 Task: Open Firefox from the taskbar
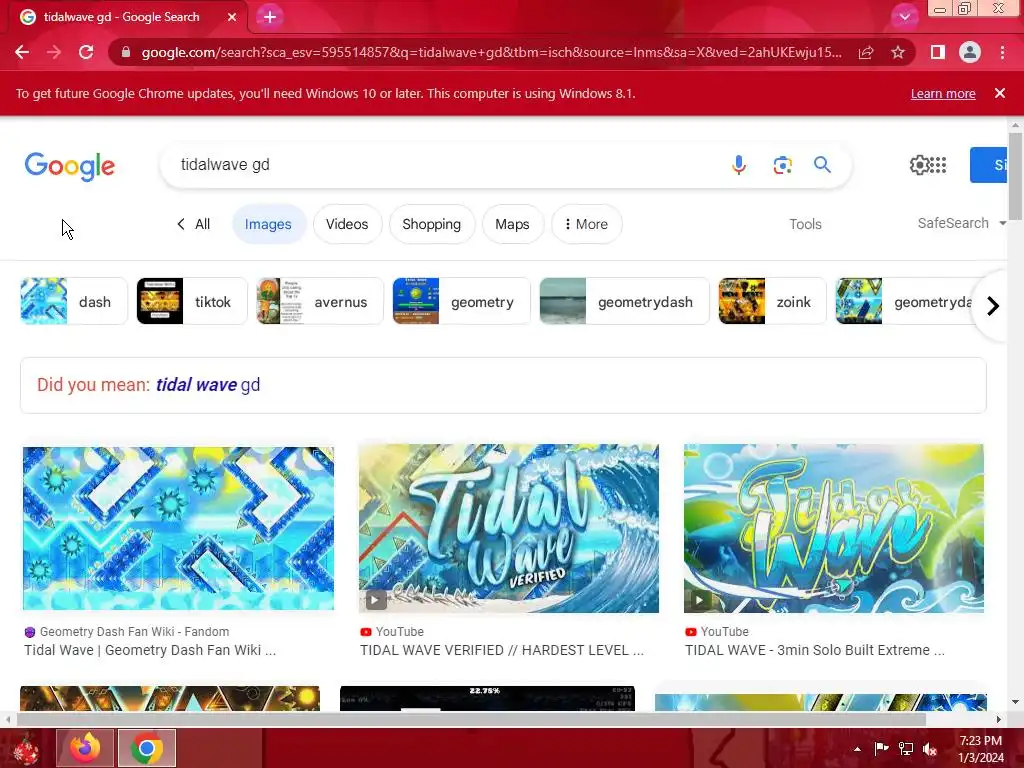coord(86,748)
